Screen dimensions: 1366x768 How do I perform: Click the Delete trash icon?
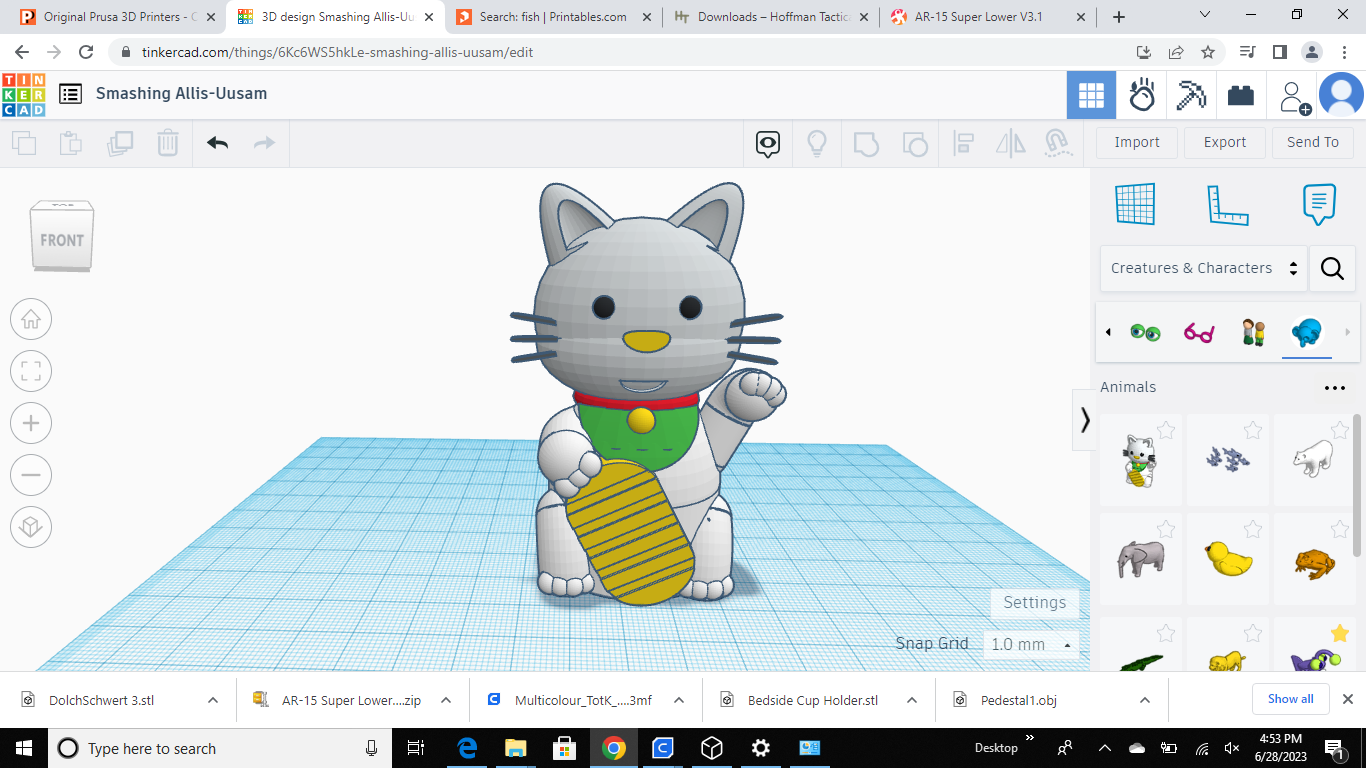pyautogui.click(x=167, y=143)
